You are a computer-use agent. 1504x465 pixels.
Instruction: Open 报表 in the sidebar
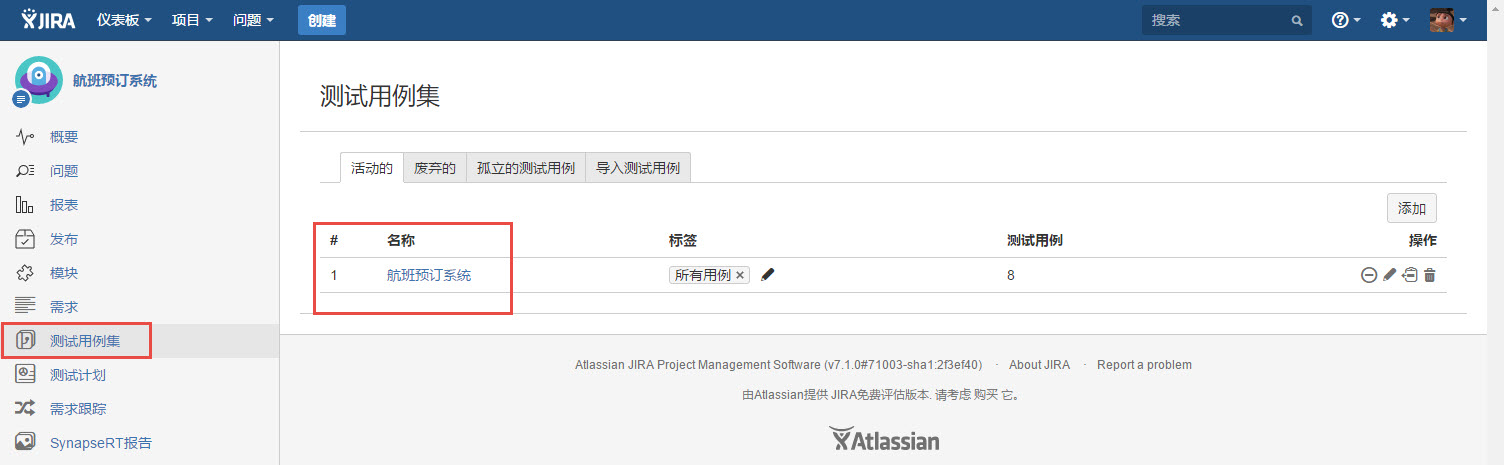(64, 205)
